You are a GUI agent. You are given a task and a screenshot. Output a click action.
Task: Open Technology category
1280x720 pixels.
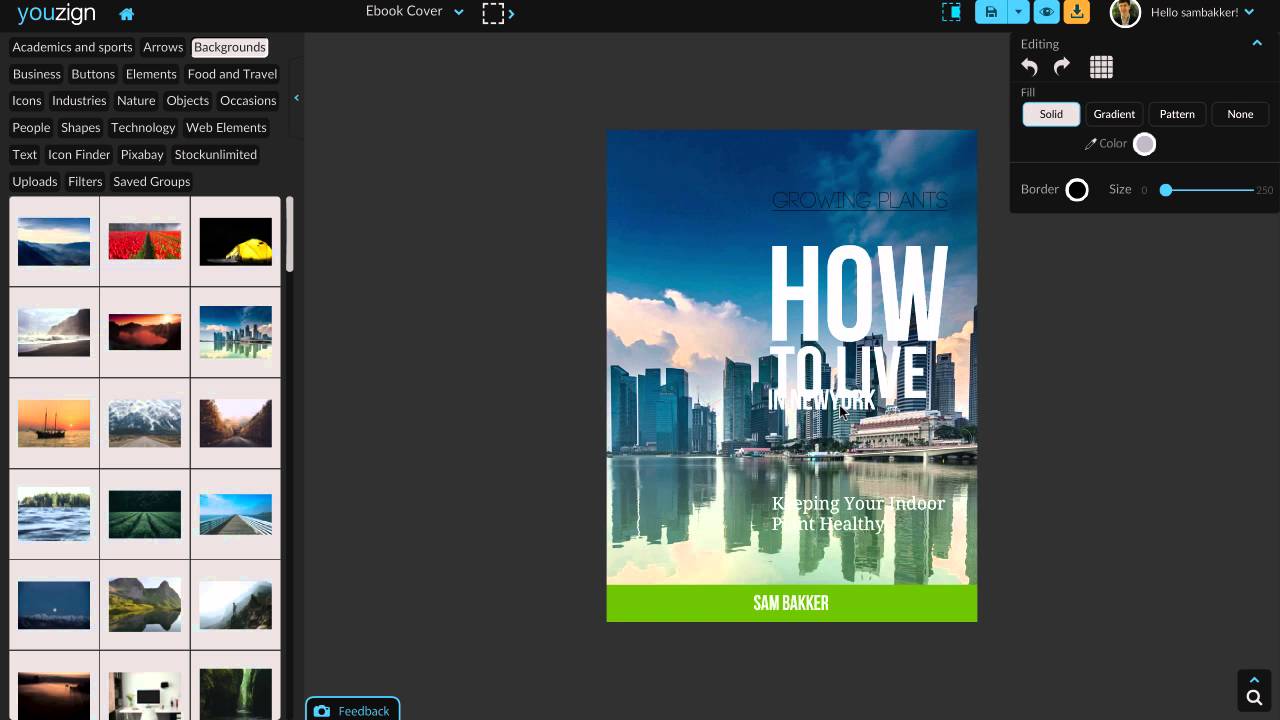coord(143,128)
